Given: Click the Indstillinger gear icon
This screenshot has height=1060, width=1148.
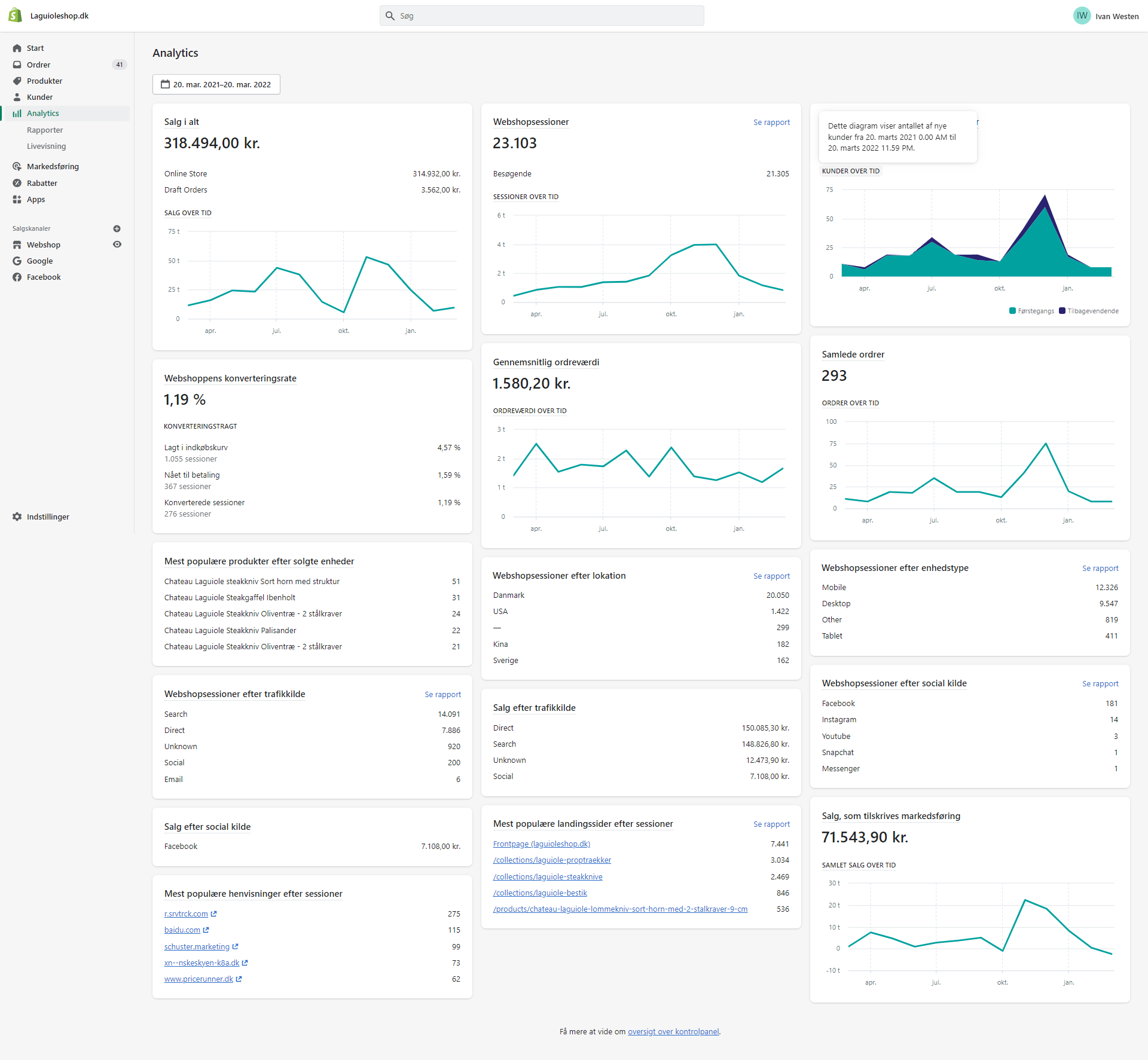Looking at the screenshot, I should point(17,517).
